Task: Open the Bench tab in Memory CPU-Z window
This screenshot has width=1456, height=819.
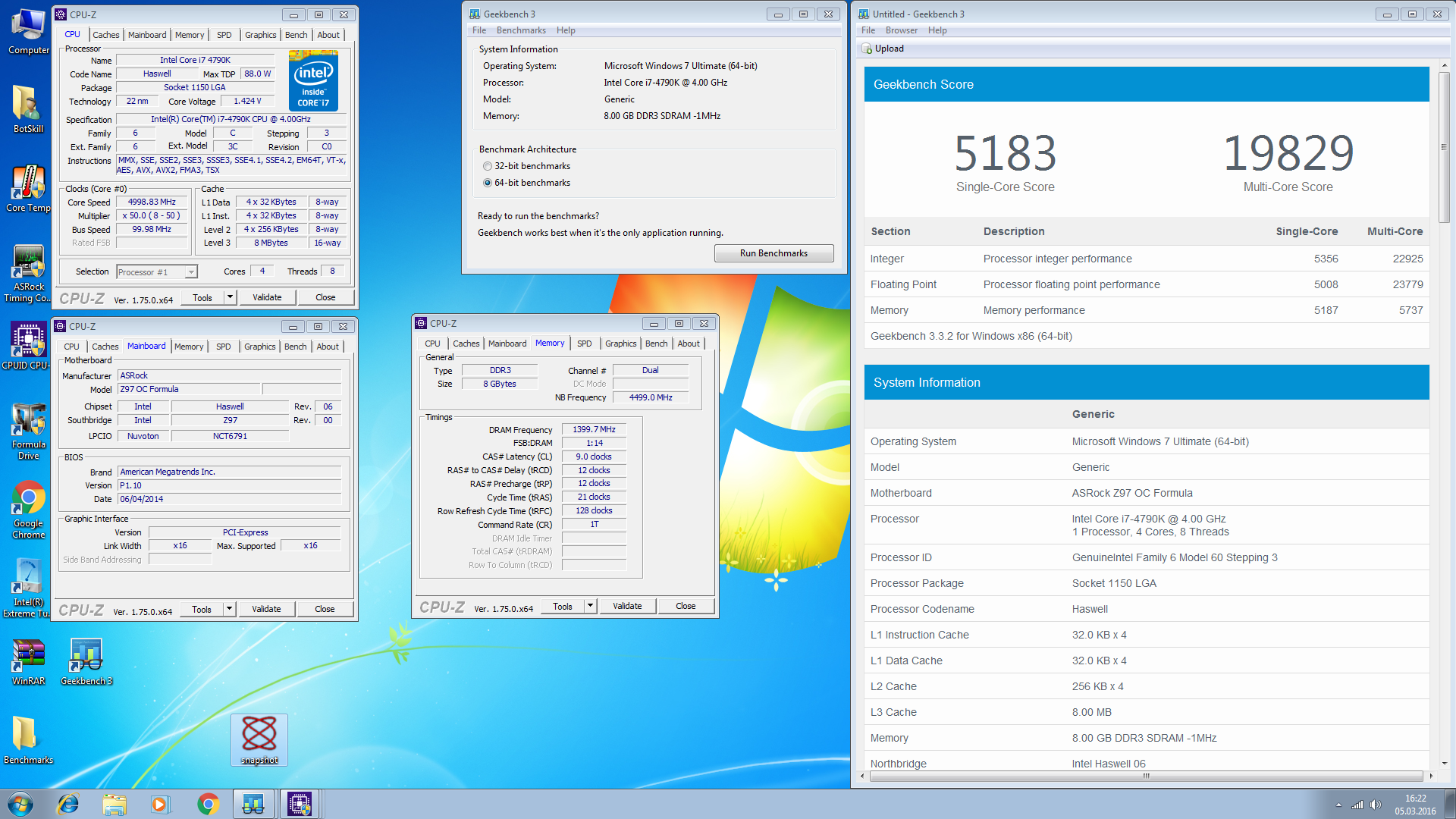Action: [657, 344]
